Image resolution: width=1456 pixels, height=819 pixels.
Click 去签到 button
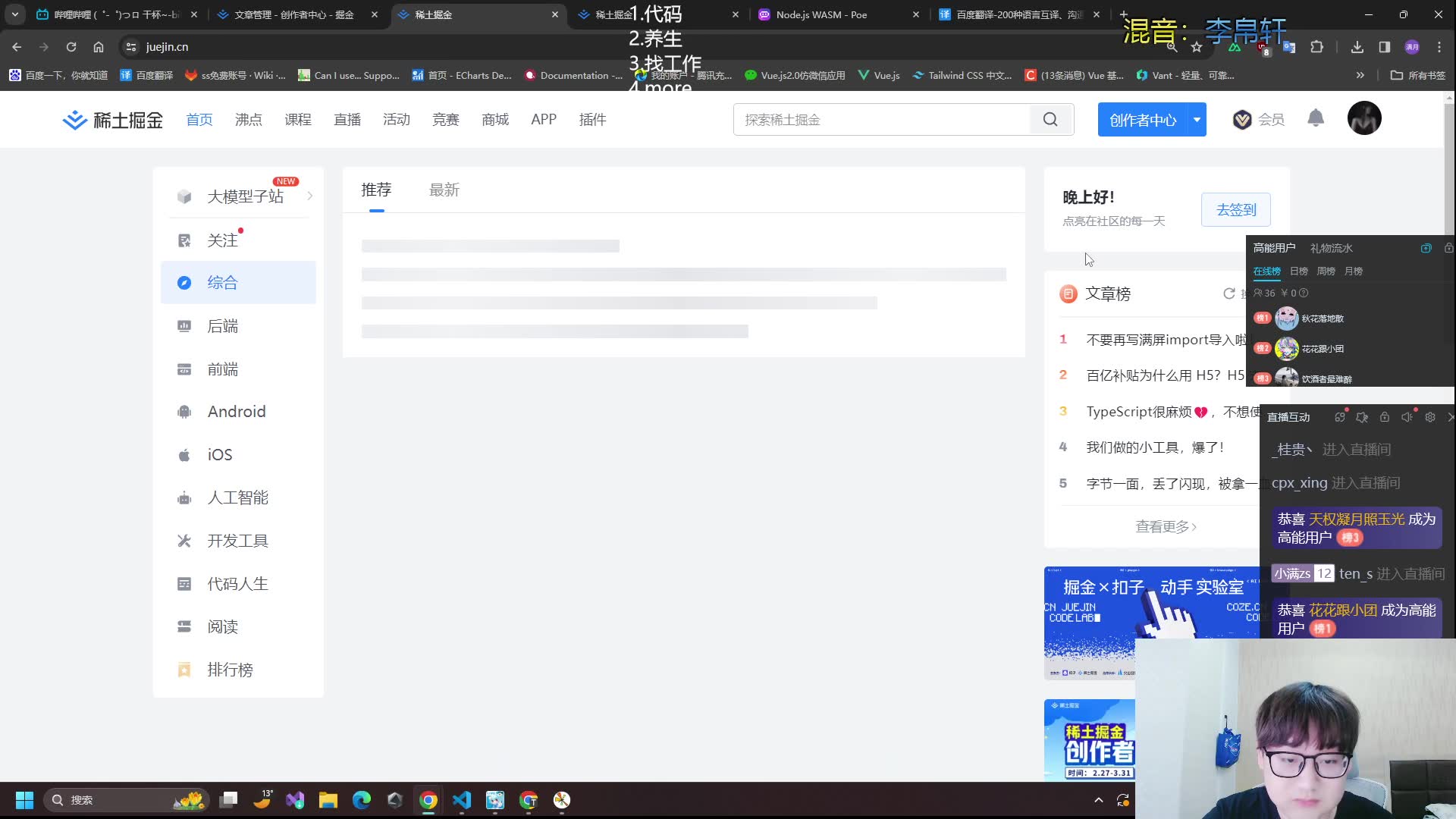(x=1236, y=210)
